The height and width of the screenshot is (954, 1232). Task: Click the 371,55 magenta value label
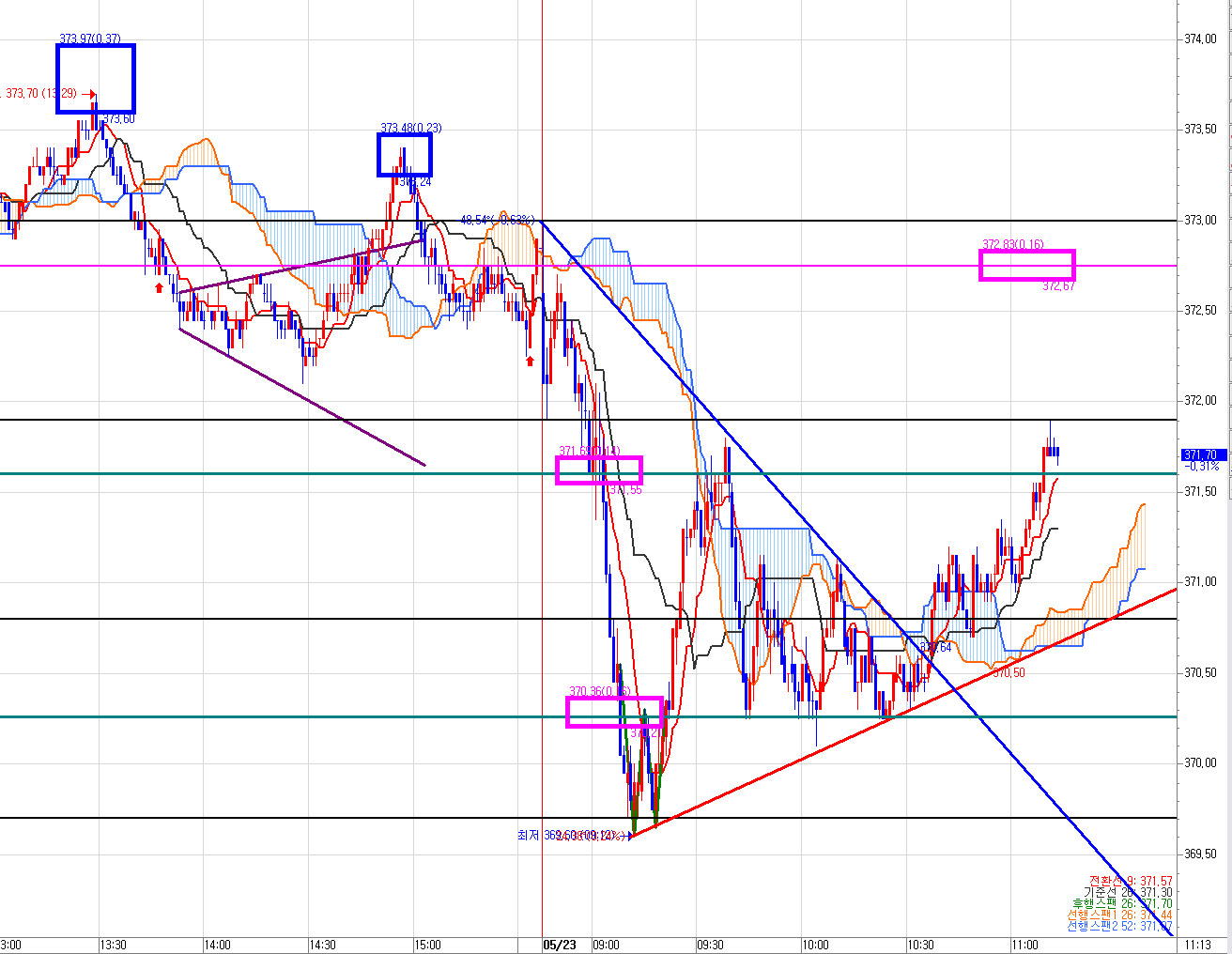[625, 490]
